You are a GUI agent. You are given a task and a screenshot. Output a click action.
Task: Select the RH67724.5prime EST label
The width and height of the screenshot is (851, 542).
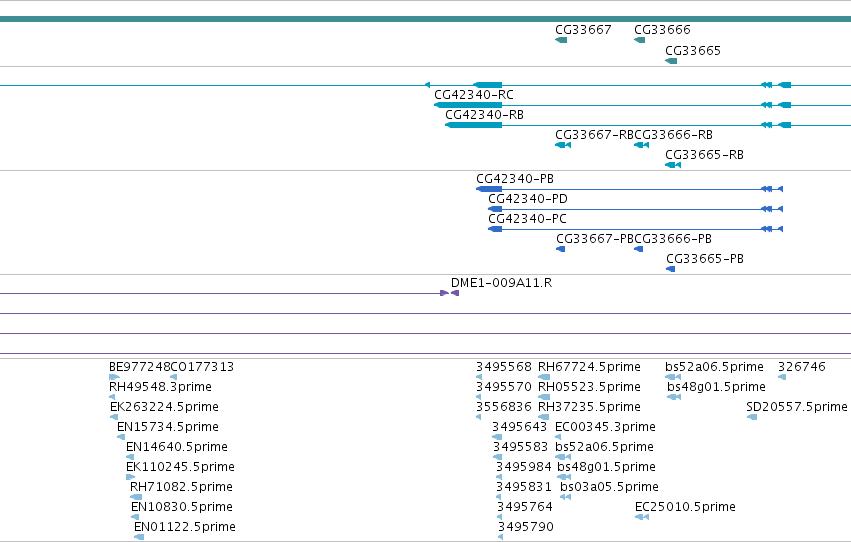[x=589, y=367]
